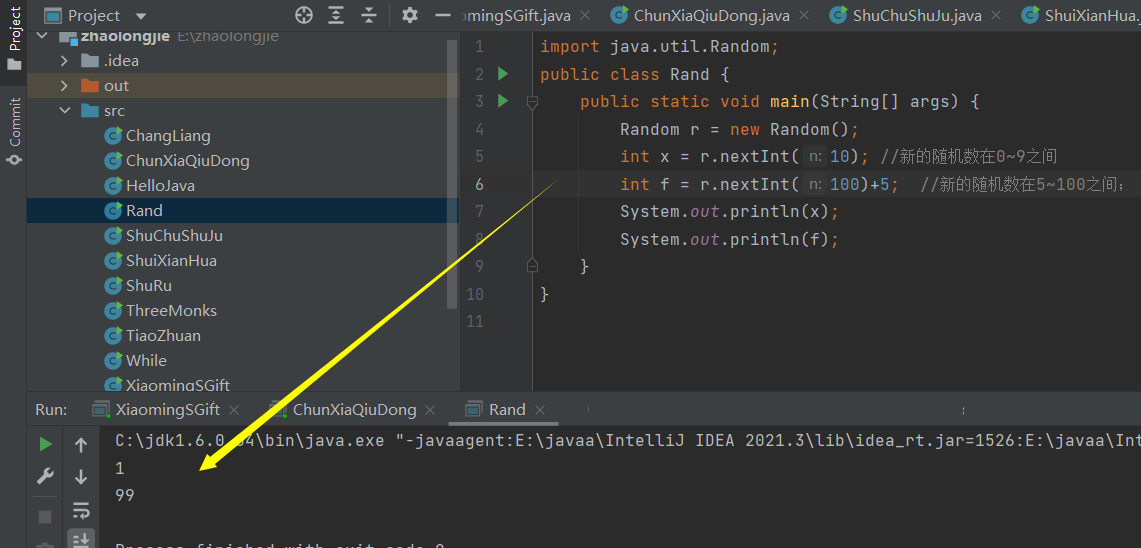Select ShuRu class in project tree
The width and height of the screenshot is (1141, 548).
(148, 285)
